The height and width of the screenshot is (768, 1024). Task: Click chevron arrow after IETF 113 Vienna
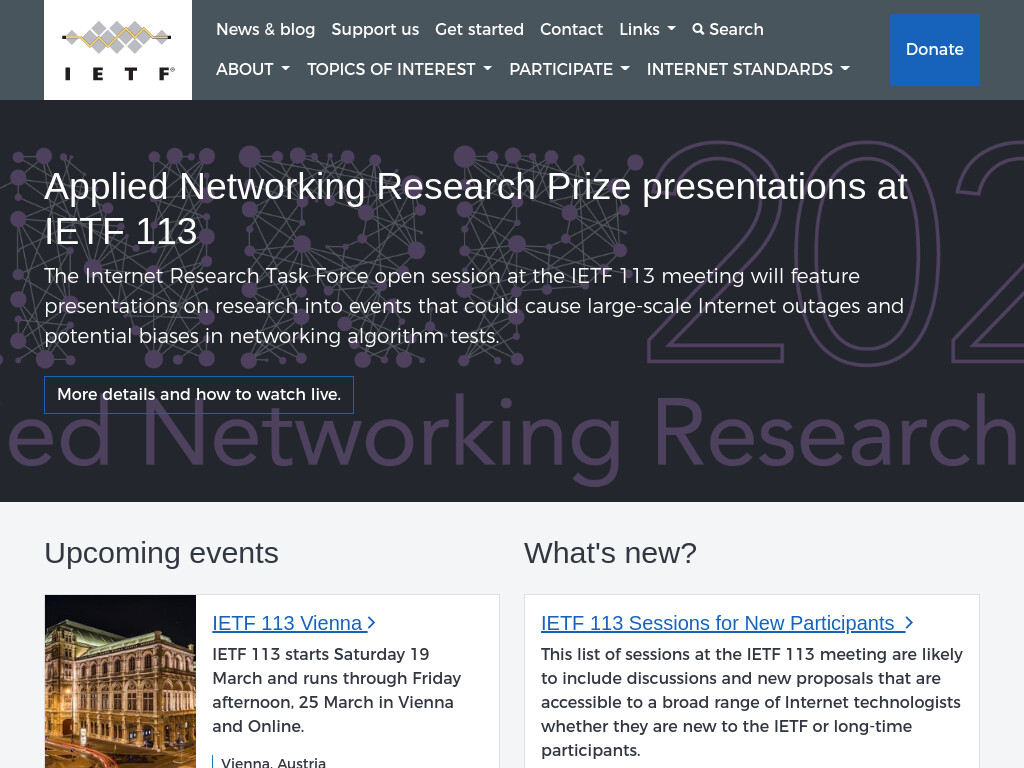pyautogui.click(x=371, y=623)
